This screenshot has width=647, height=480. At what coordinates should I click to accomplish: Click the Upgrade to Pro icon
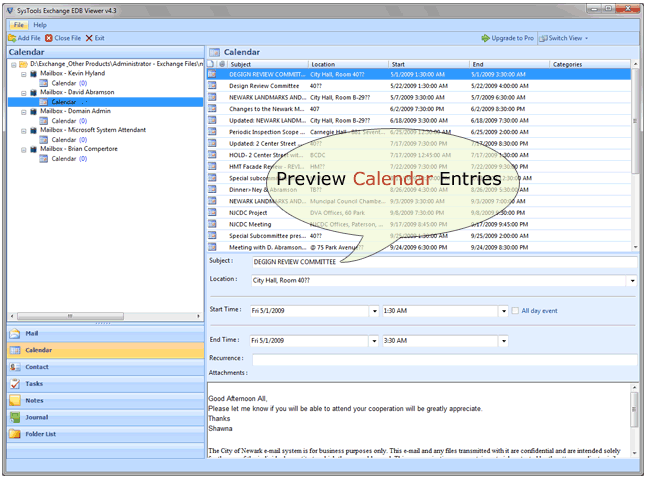(x=485, y=38)
